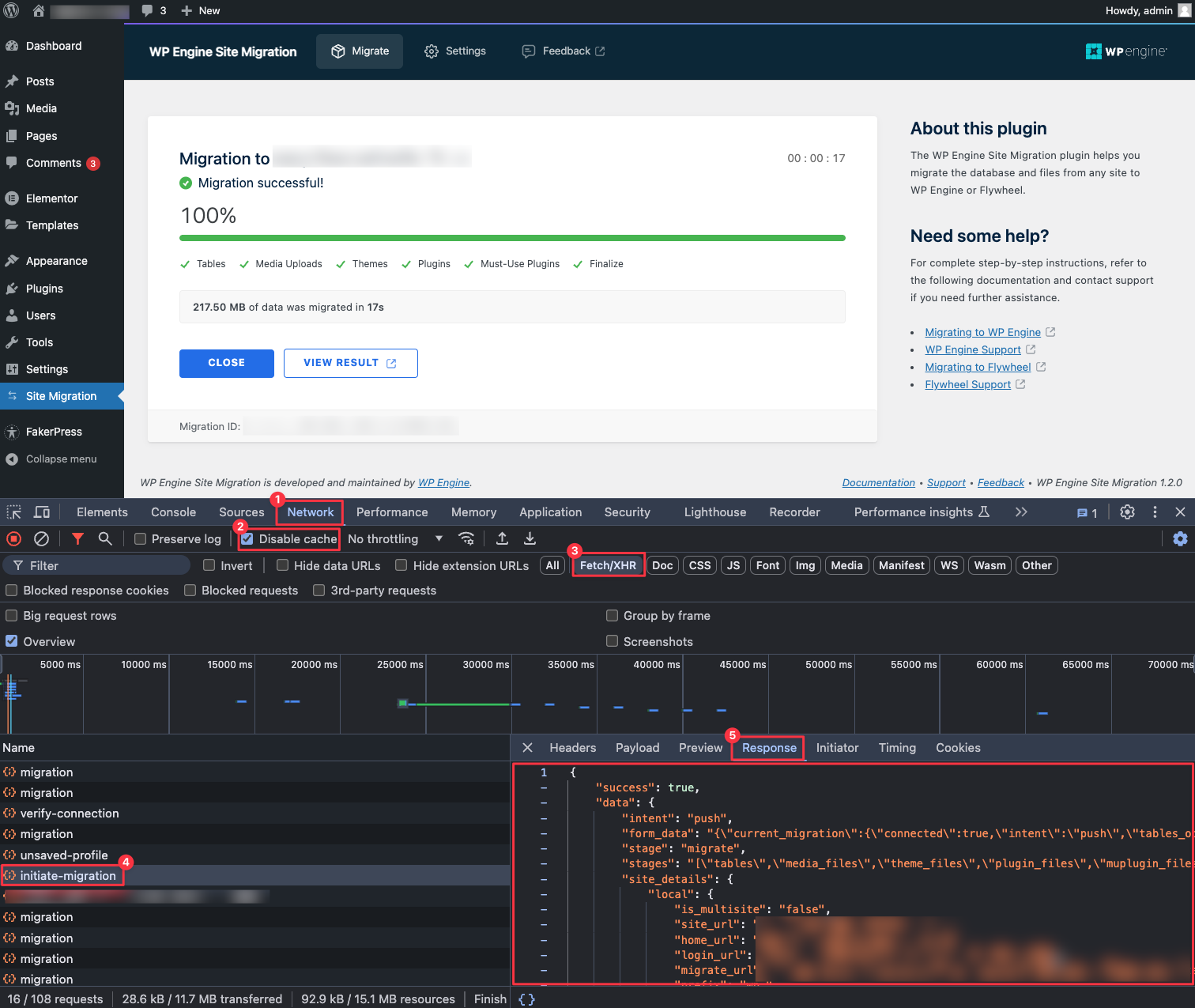
Task: Open the WP Engine Support link
Action: [x=973, y=350]
